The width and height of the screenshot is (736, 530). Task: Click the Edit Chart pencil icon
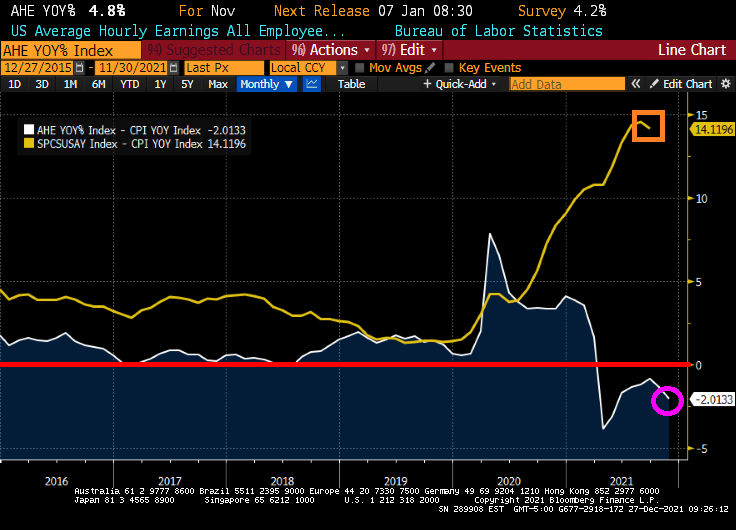[x=655, y=84]
